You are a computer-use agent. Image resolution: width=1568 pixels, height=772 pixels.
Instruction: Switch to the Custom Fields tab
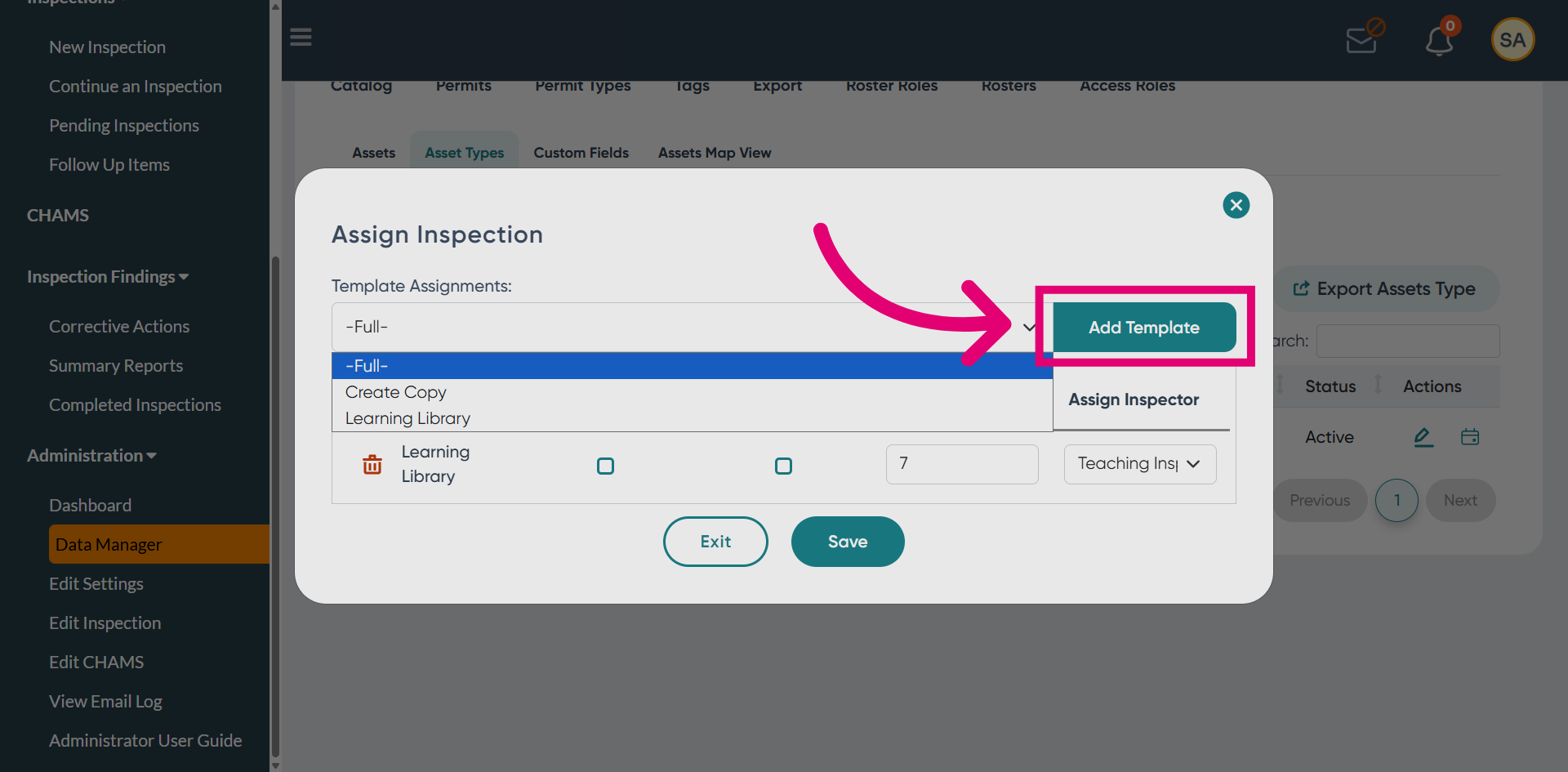click(581, 153)
